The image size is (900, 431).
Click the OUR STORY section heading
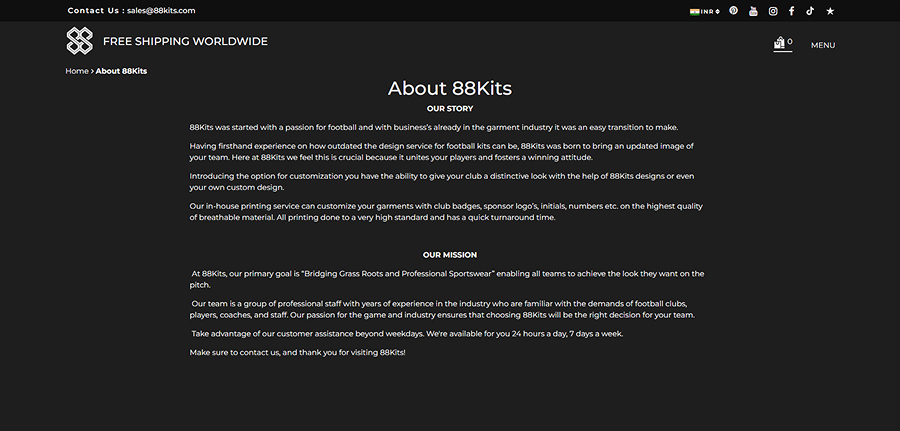pyautogui.click(x=449, y=108)
